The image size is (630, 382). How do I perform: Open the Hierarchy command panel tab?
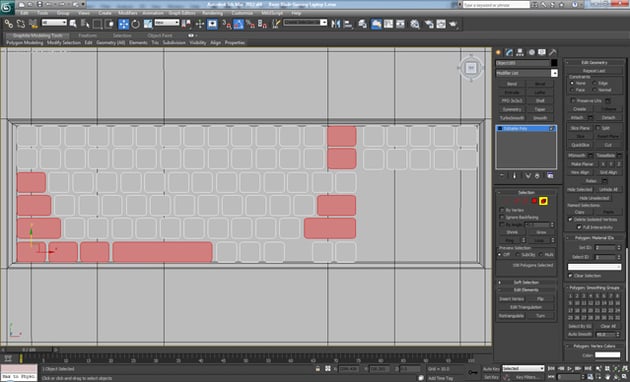click(x=520, y=52)
